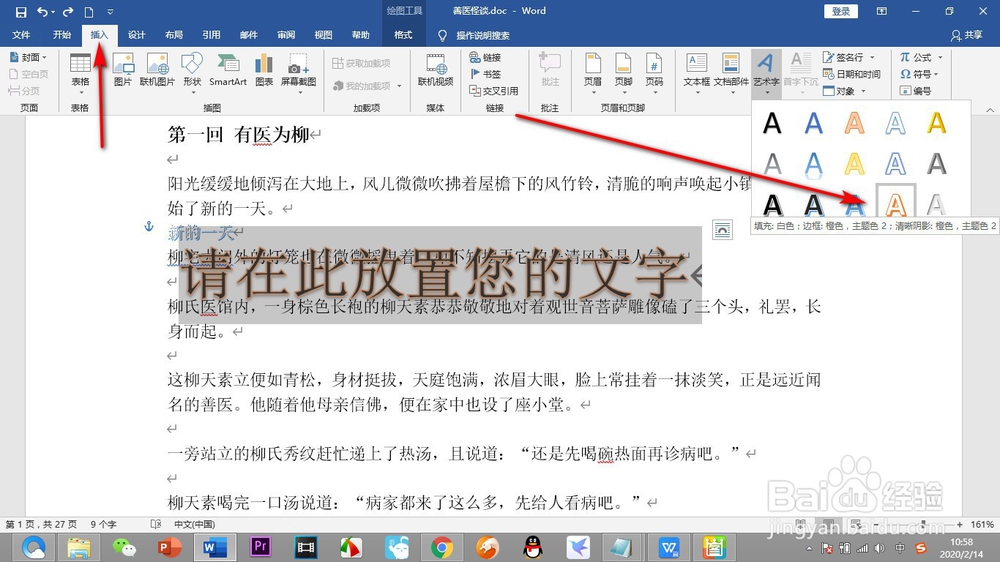This screenshot has height=562, width=1000.
Task: Click the page count in status bar
Action: (41, 524)
